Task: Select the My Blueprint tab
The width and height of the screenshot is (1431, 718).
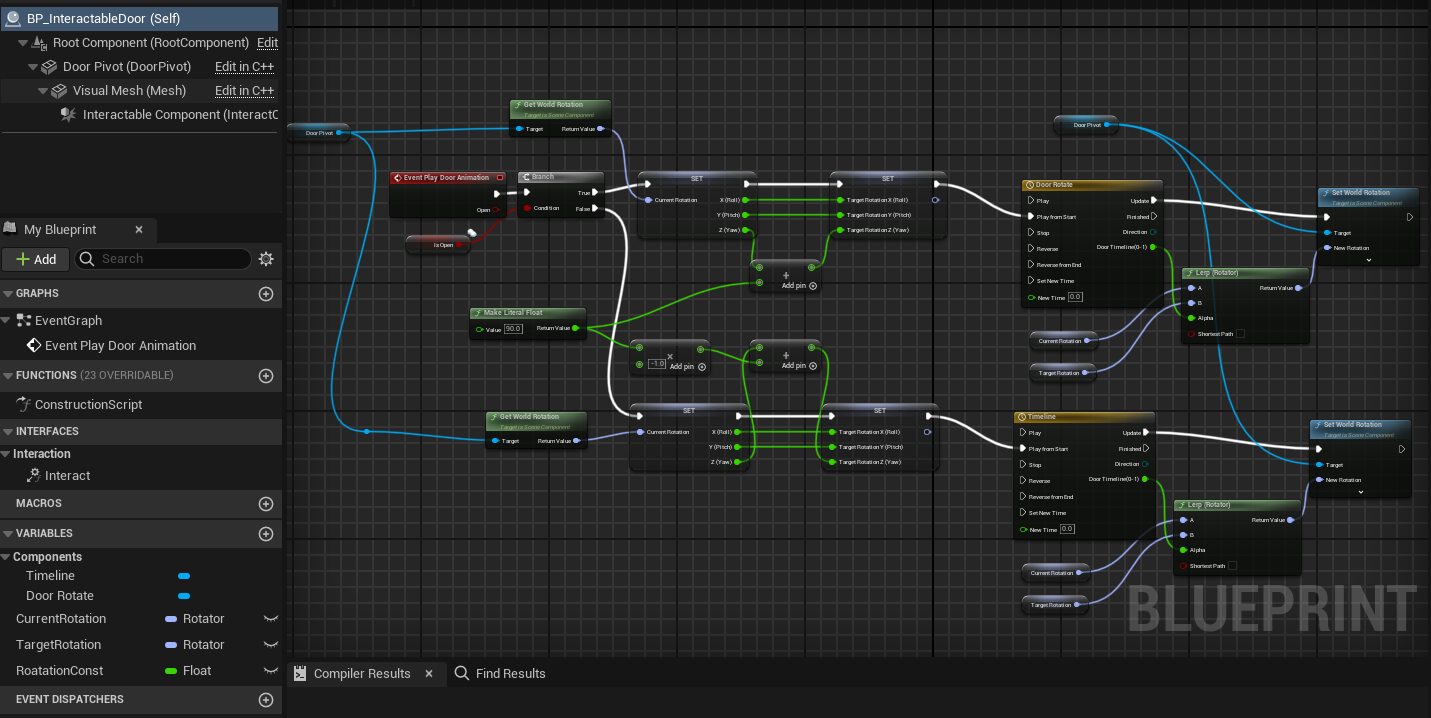Action: click(x=78, y=230)
